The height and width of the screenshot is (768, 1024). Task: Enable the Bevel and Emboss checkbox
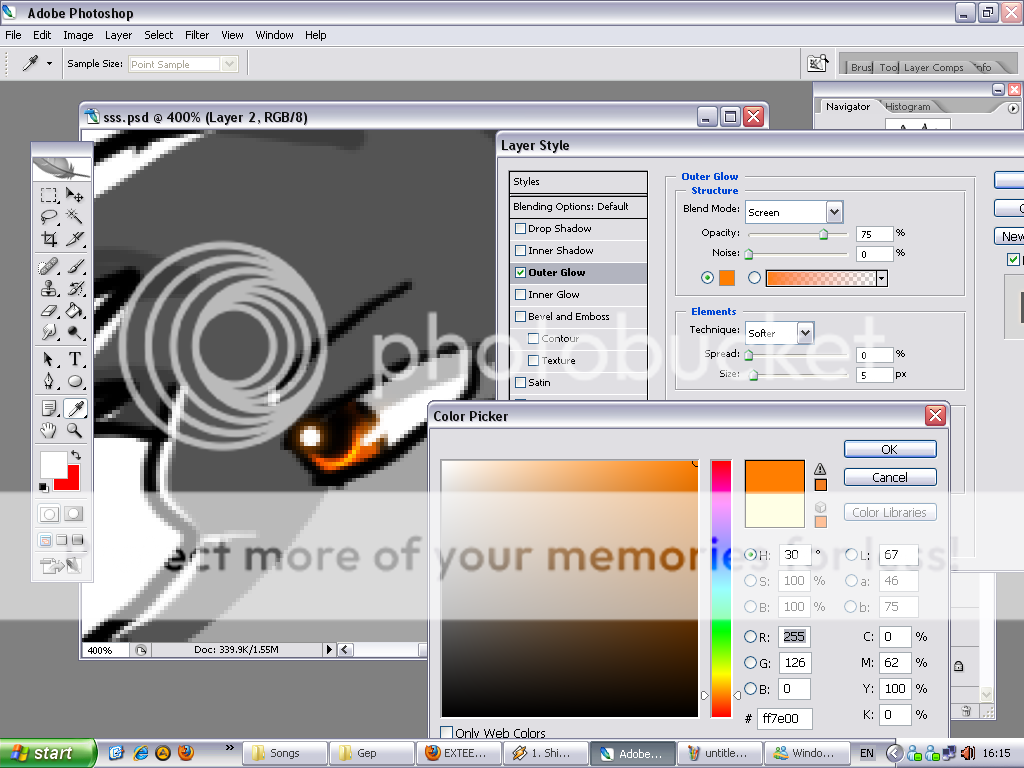(520, 317)
